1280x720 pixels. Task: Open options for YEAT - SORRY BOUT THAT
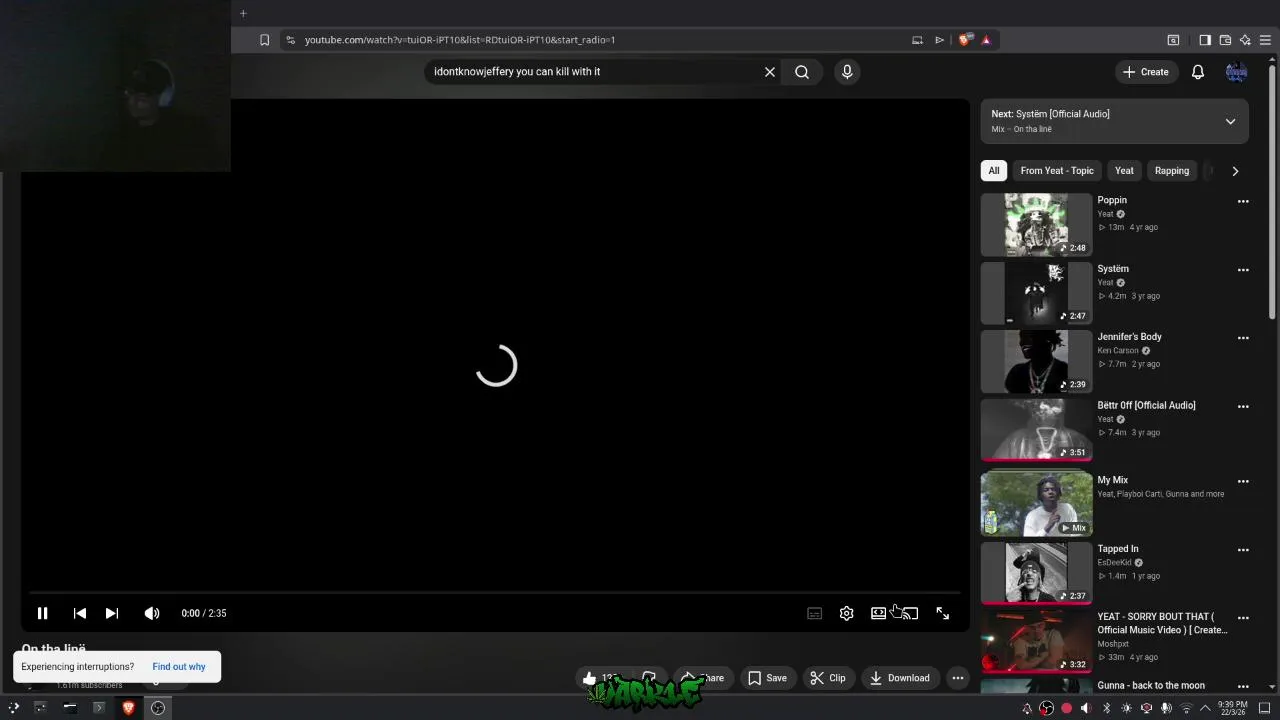[x=1243, y=618]
